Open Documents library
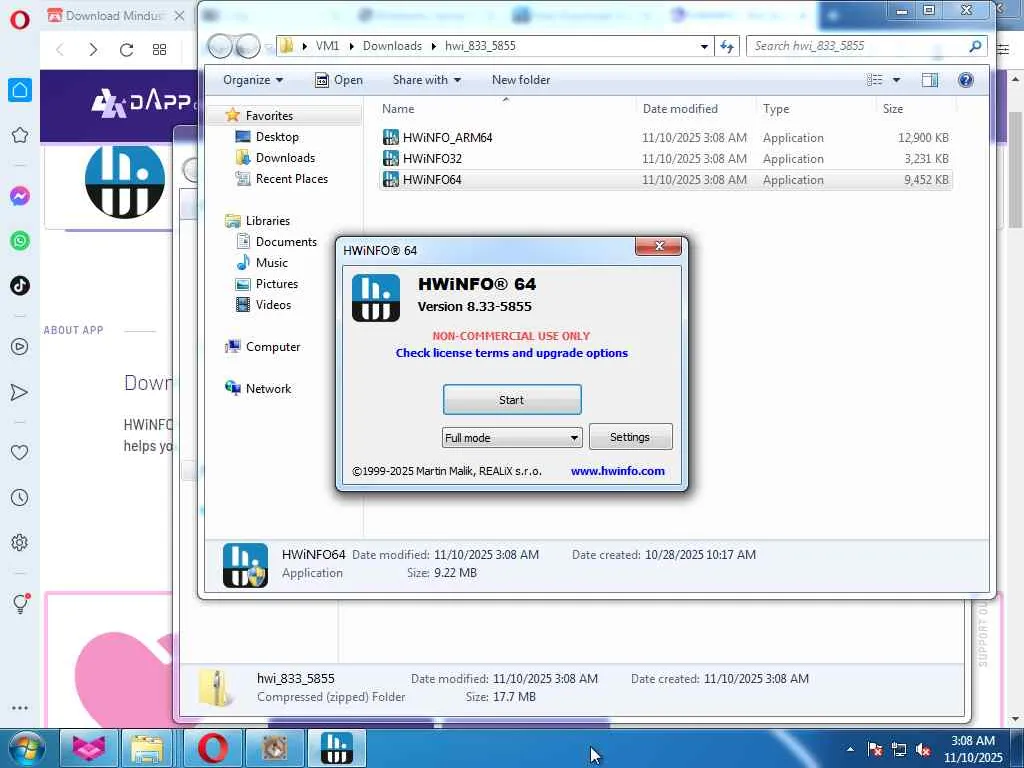1024x768 pixels. coord(286,242)
